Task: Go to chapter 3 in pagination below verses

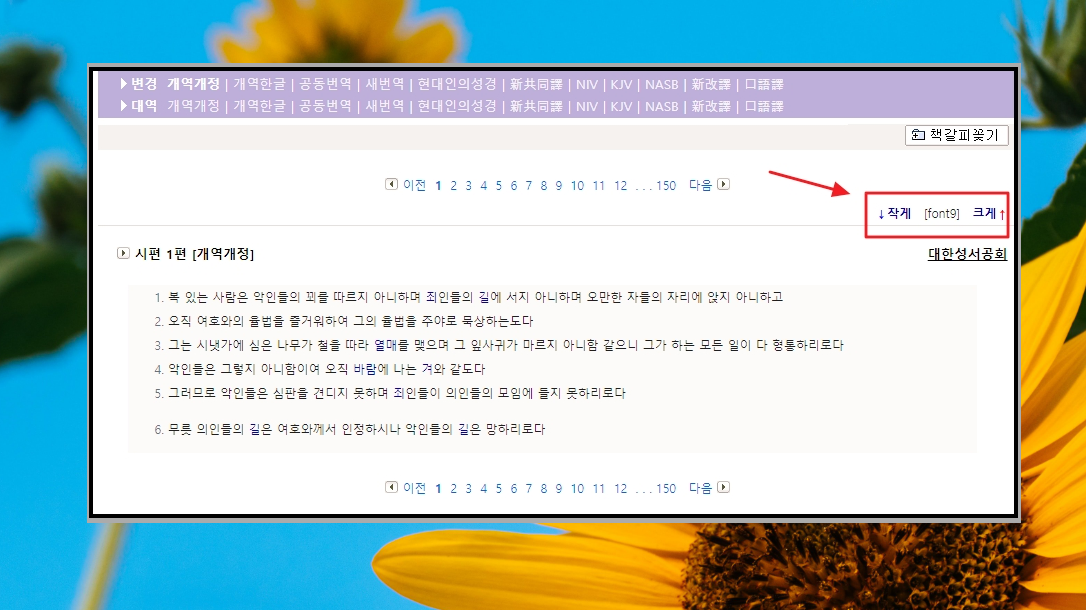Action: coord(469,489)
